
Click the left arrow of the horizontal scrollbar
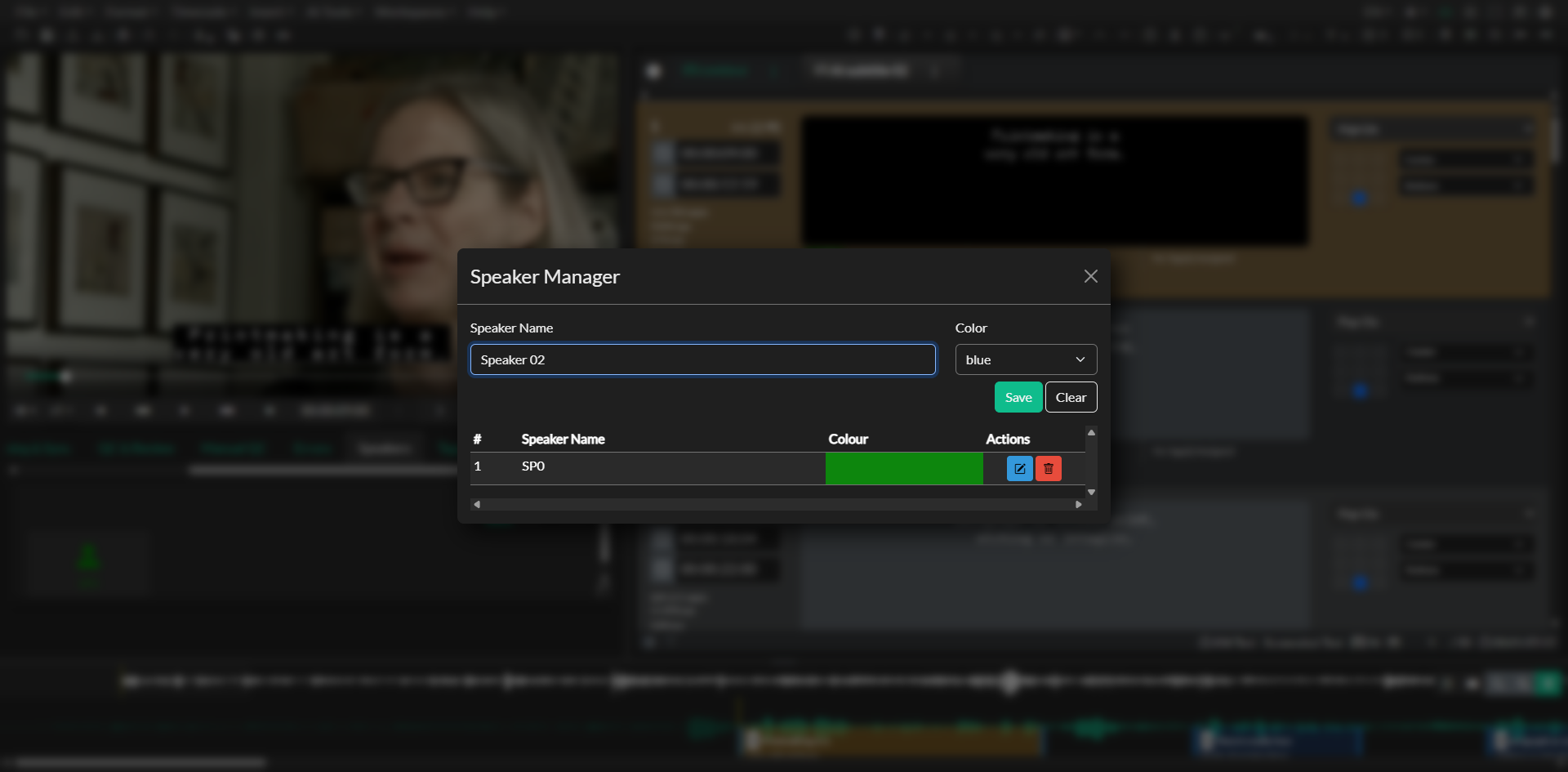(478, 504)
